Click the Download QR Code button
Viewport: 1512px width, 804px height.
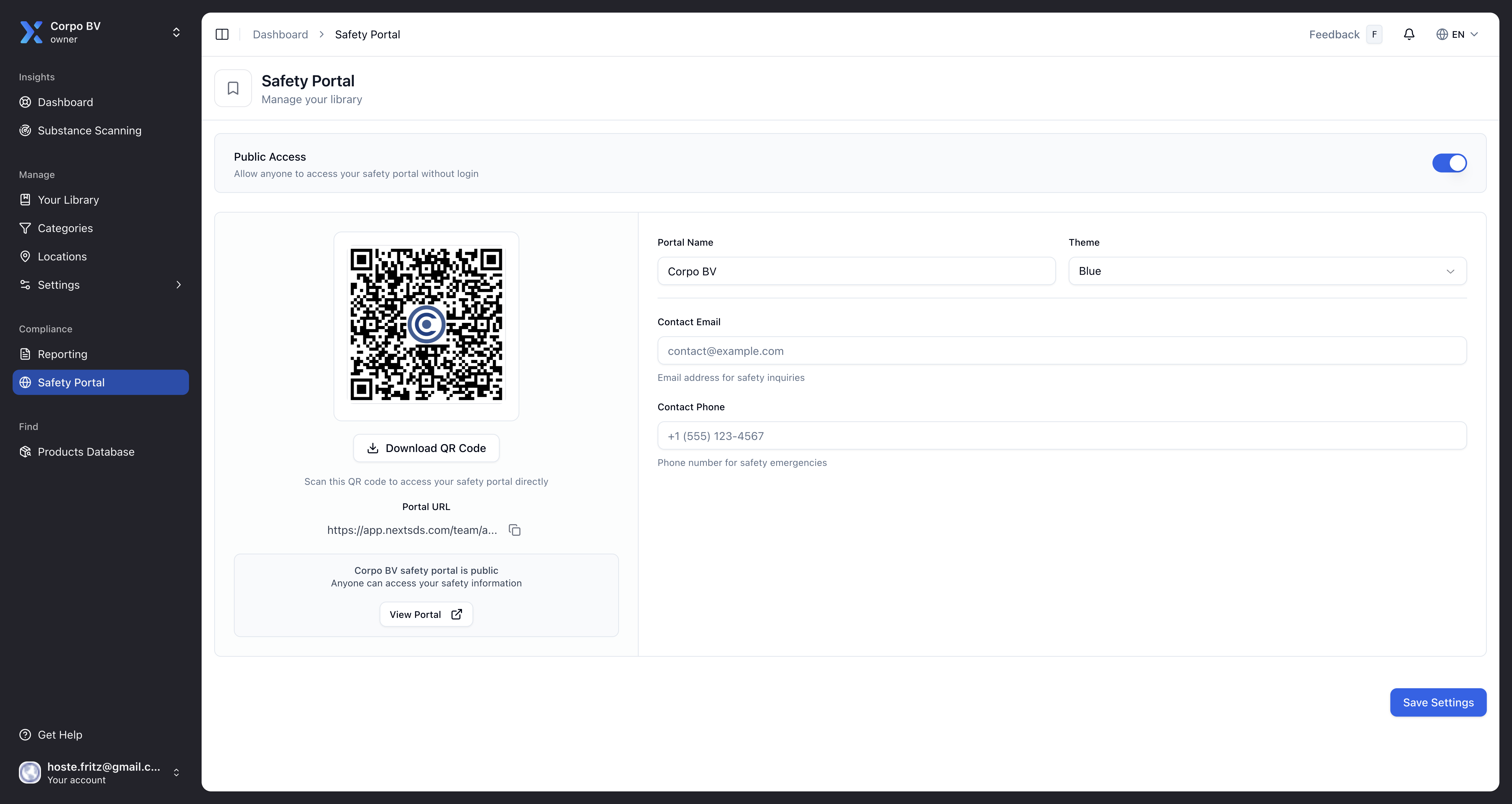coord(426,448)
